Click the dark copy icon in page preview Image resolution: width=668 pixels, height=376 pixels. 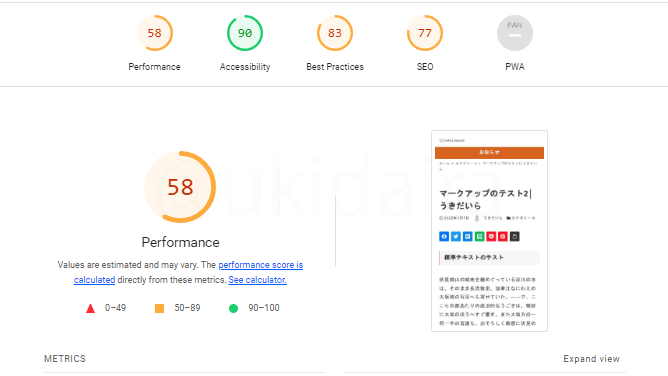tap(515, 236)
